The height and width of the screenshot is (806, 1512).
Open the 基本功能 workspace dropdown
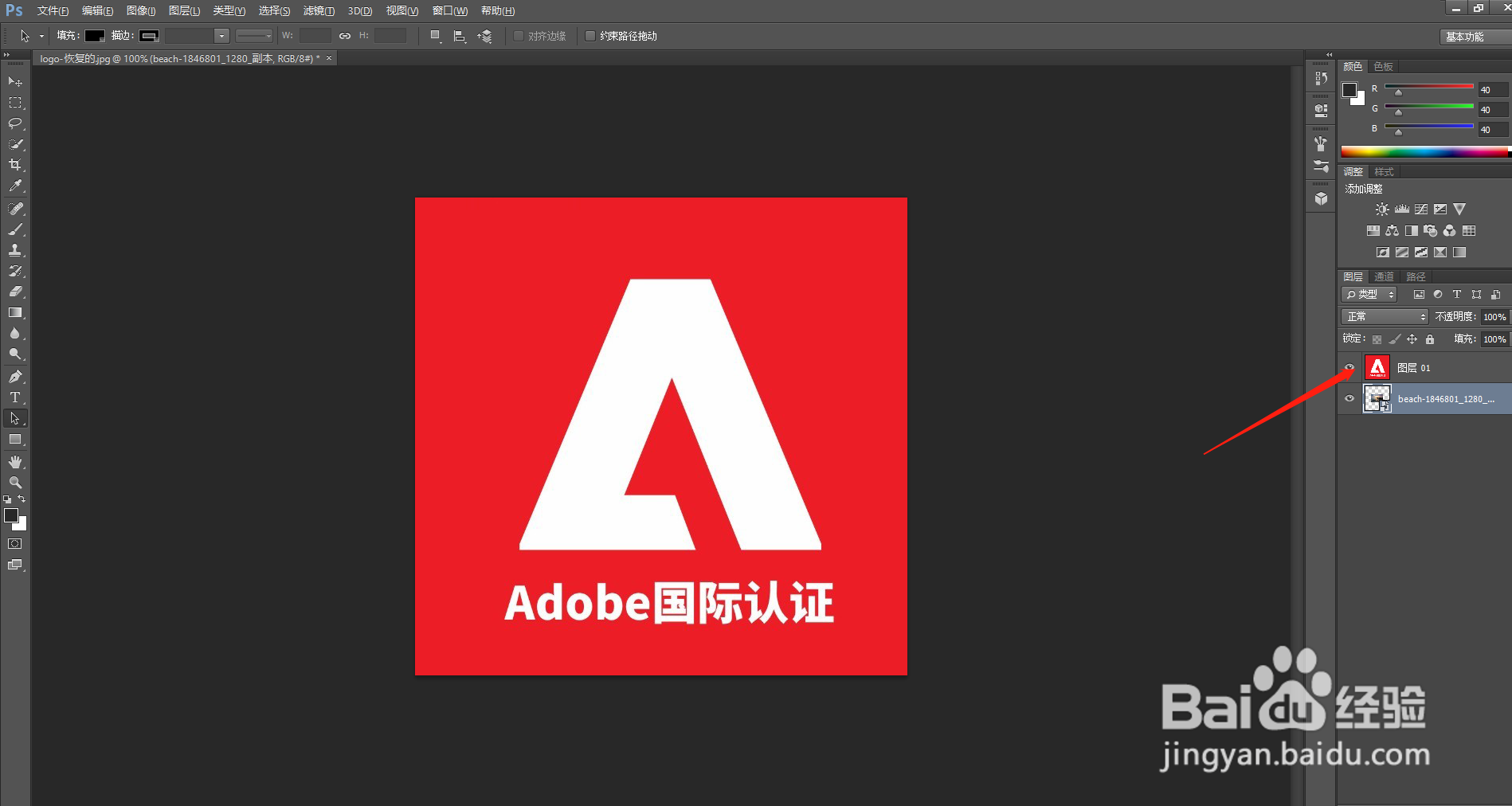click(1475, 37)
